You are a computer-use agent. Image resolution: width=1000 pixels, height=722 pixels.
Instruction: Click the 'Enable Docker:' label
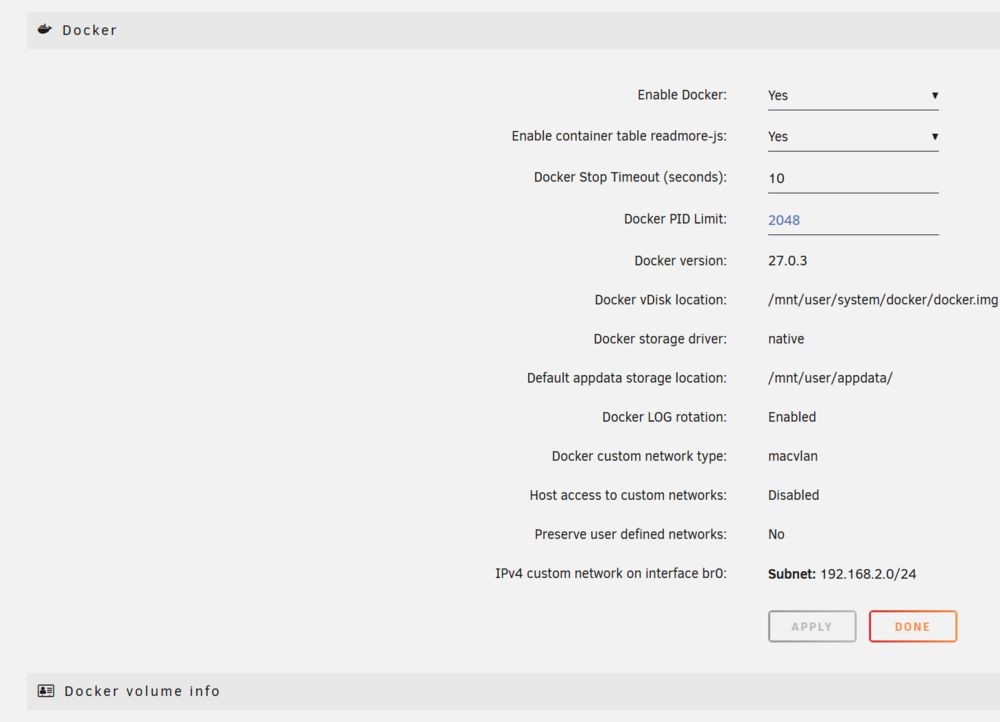coord(682,95)
